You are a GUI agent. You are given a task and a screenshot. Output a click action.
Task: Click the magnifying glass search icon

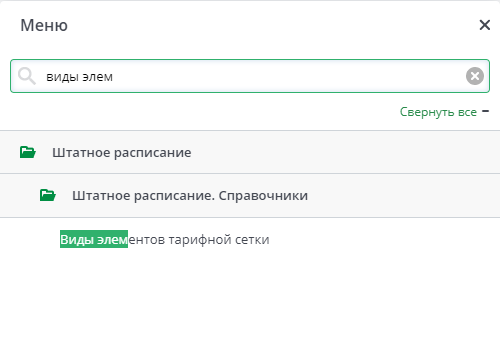[x=27, y=76]
